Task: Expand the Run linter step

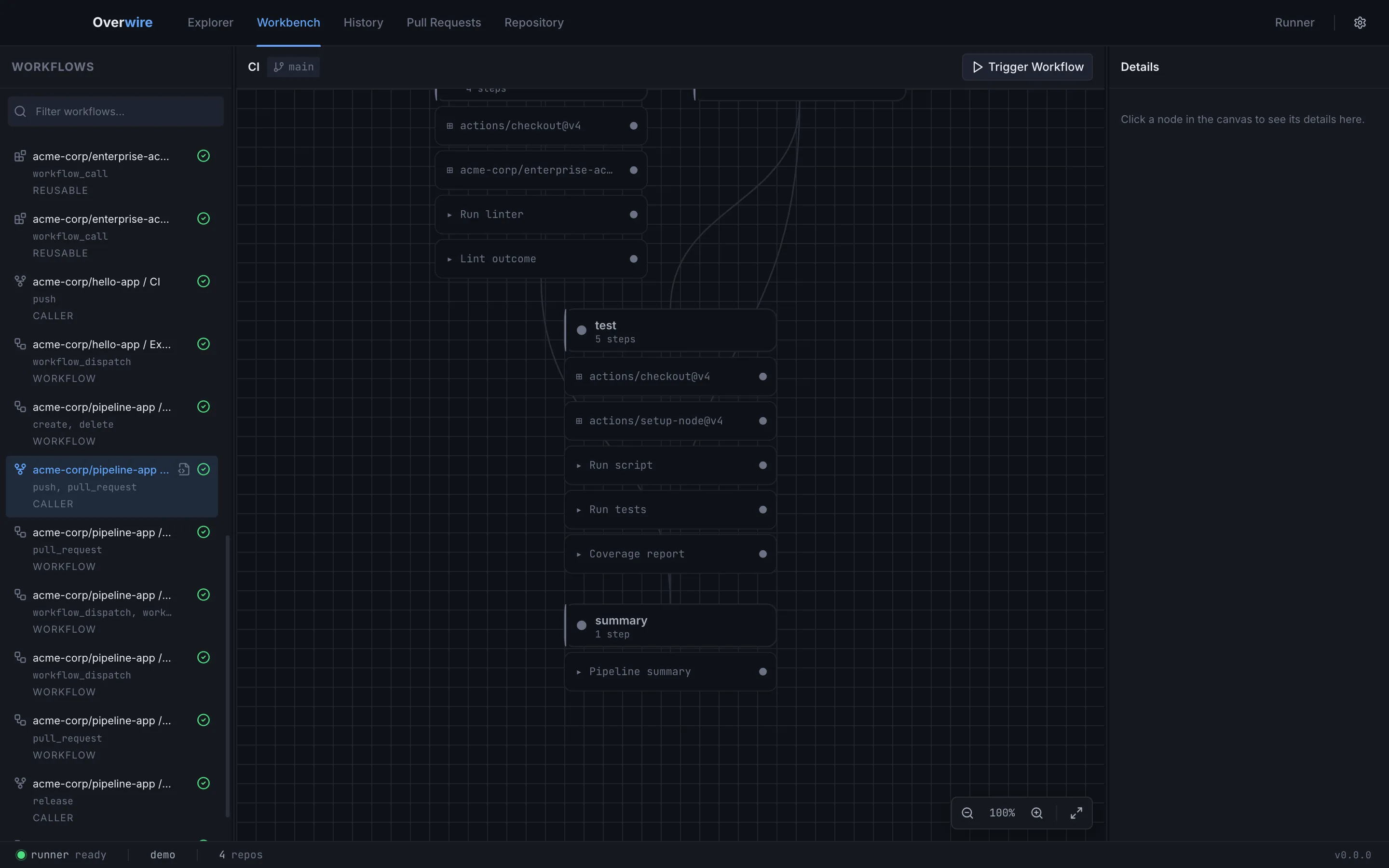Action: (x=449, y=215)
